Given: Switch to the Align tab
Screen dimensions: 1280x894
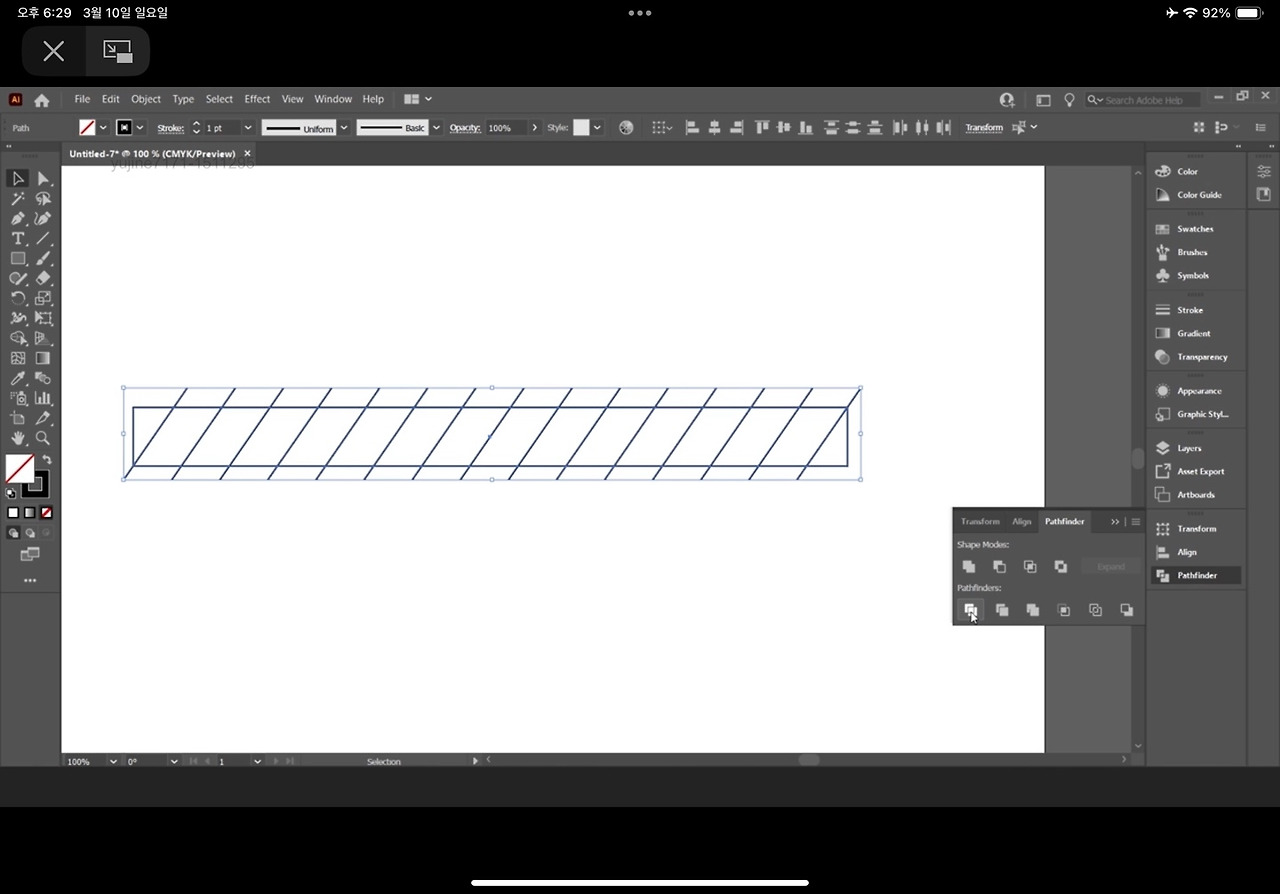Looking at the screenshot, I should [x=1021, y=521].
